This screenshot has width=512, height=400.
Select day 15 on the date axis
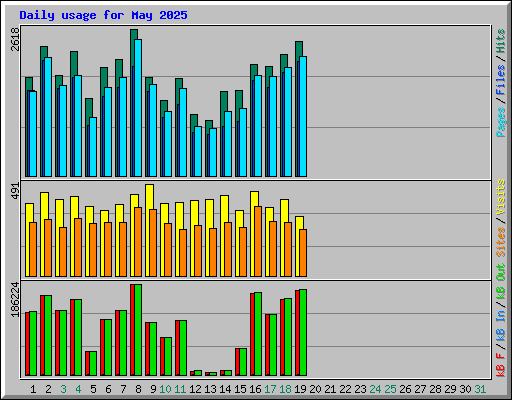(240, 389)
